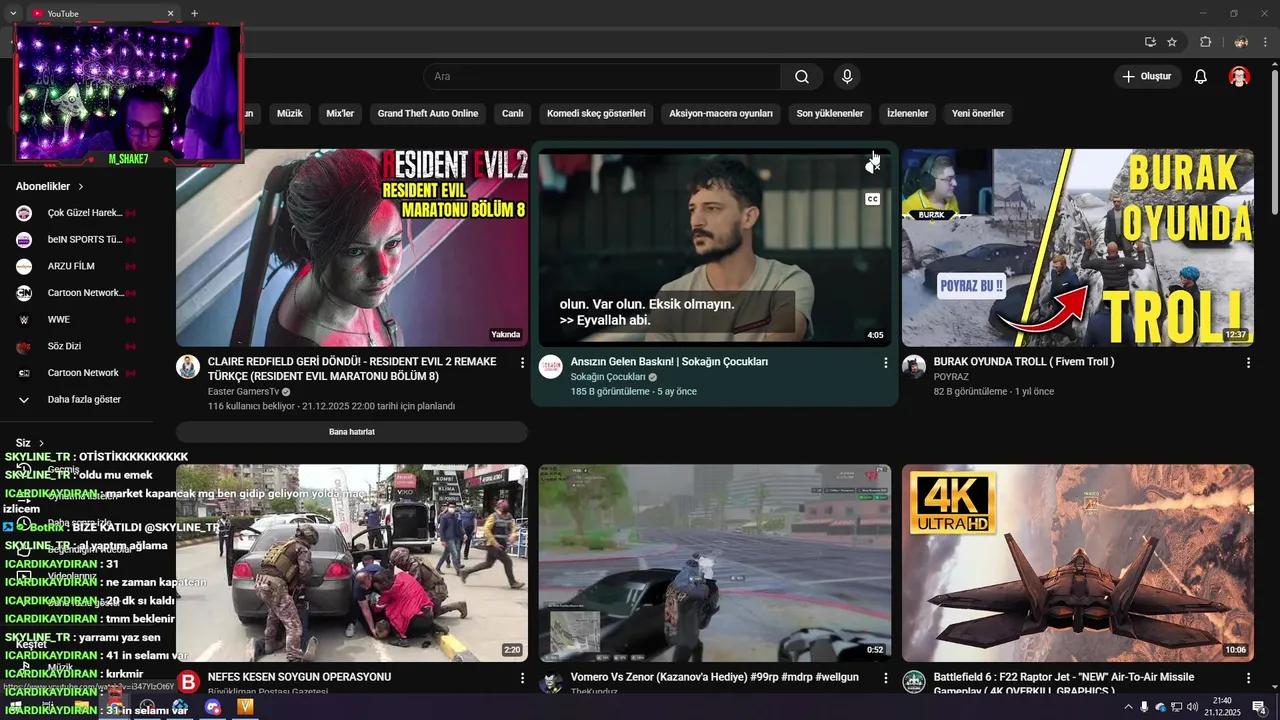Mute the Sokağın Çocukları preview video
1280x720 pixels.
point(872,167)
